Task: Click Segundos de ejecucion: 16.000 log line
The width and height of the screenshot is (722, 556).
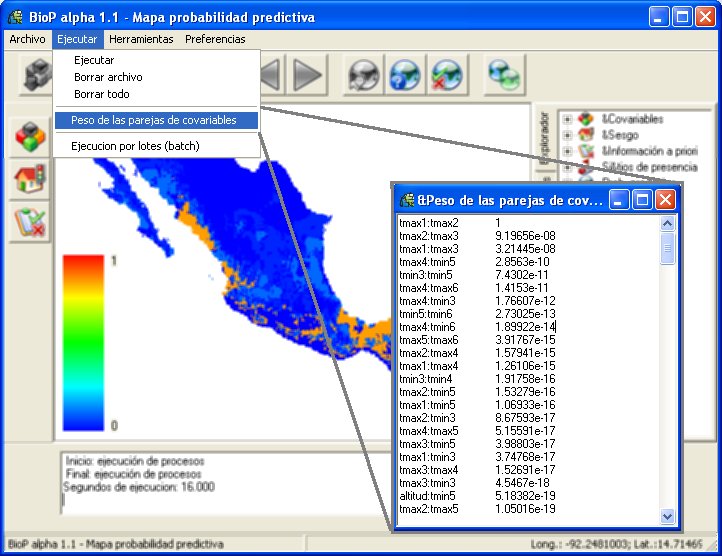Action: pyautogui.click(x=139, y=487)
